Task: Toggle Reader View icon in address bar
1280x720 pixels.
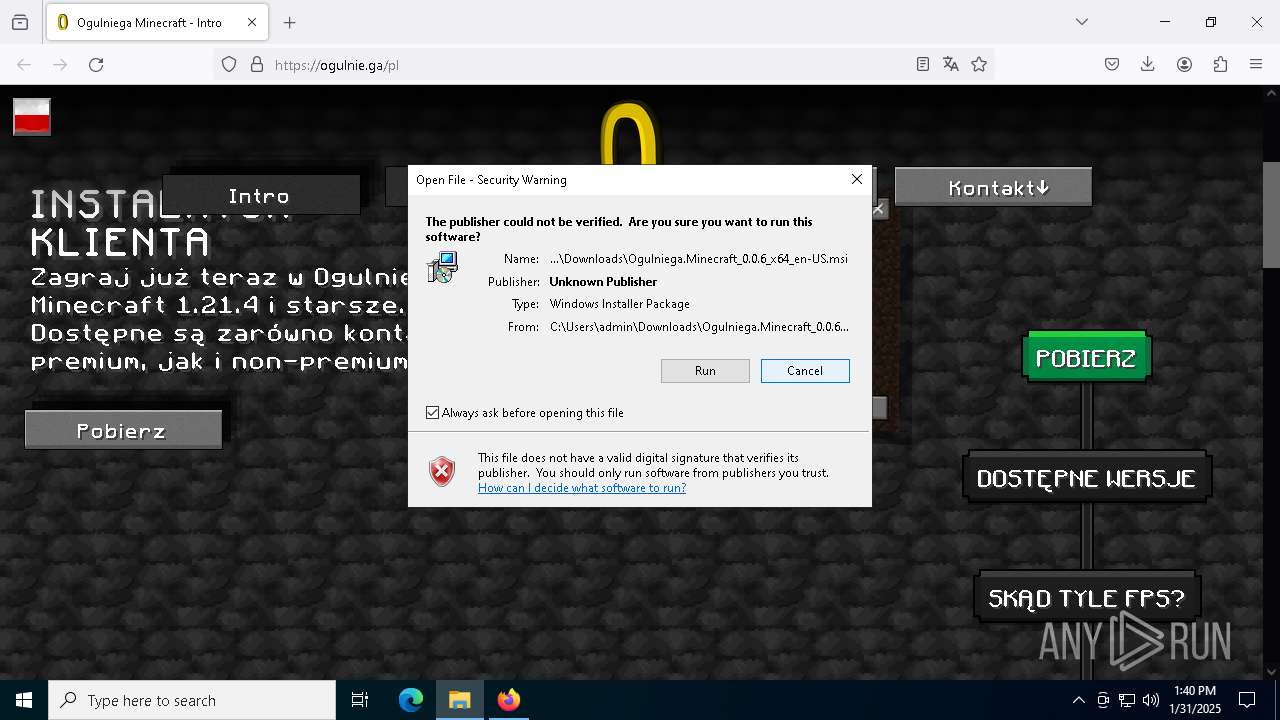Action: pyautogui.click(x=923, y=65)
